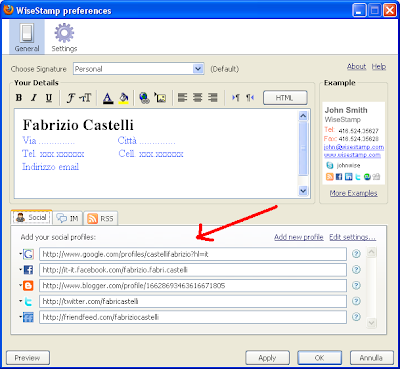Click the More Examples link
This screenshot has height=369, width=400.
click(x=353, y=193)
